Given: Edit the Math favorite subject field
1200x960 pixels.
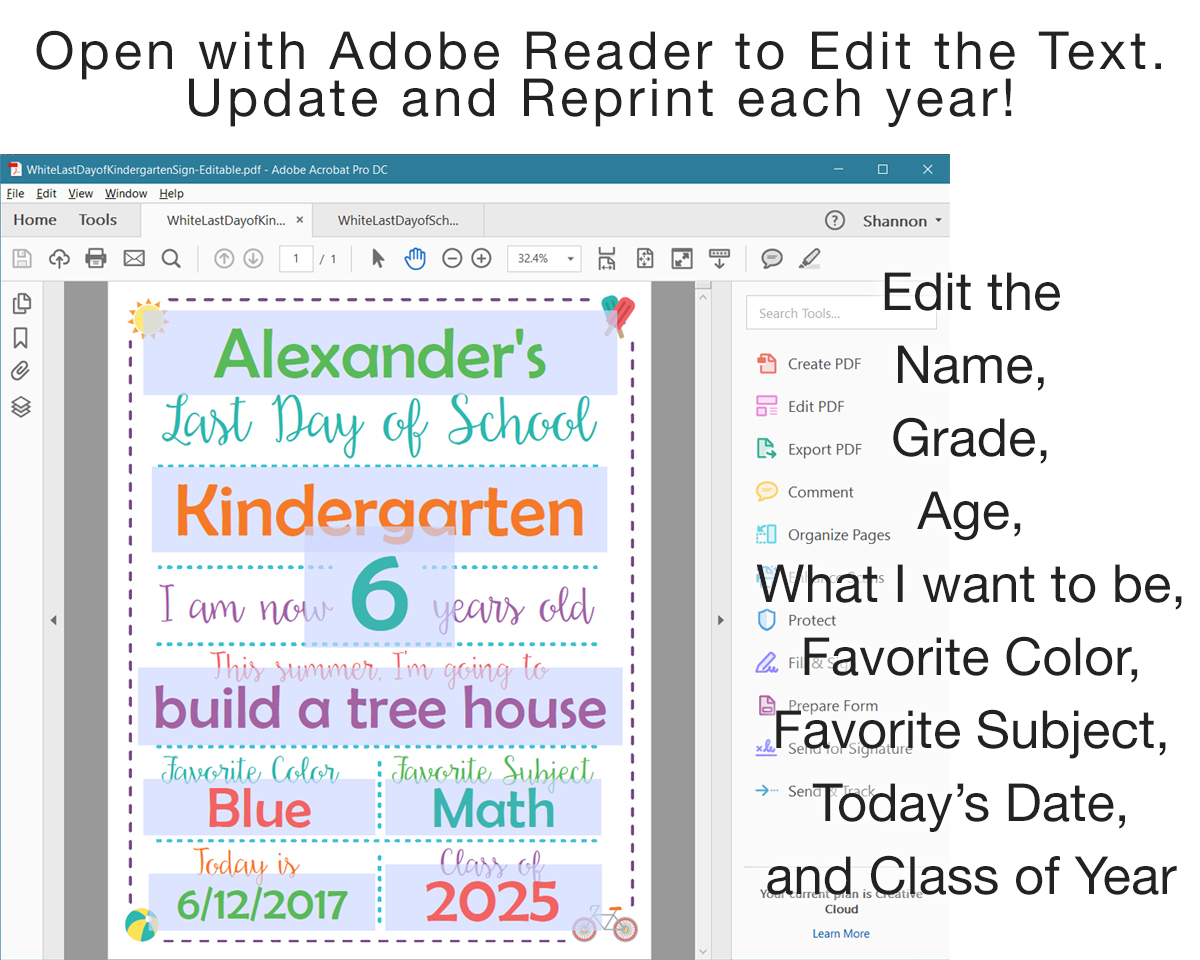Looking at the screenshot, I should 493,808.
